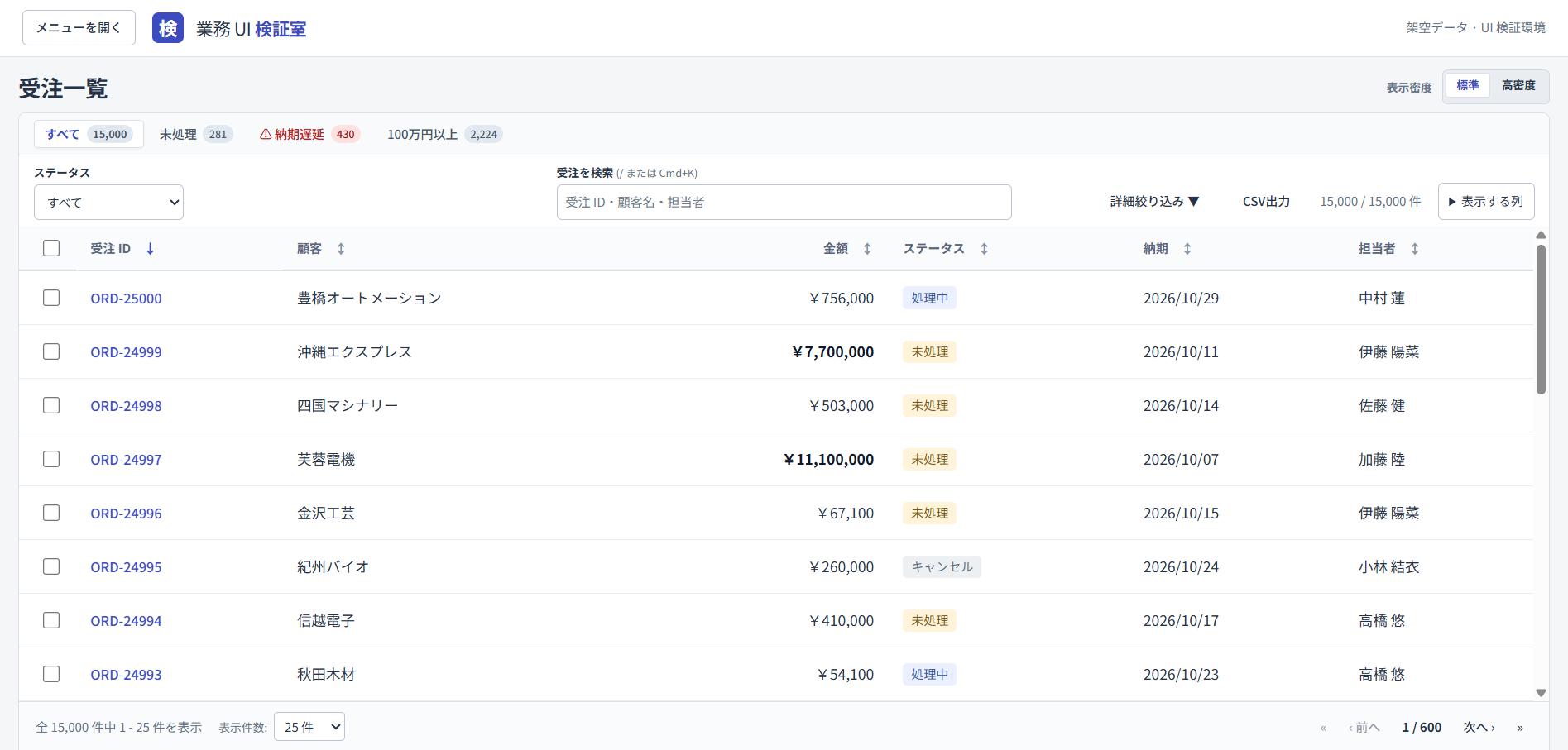Switch display density to 高密度
The height and width of the screenshot is (750, 1568).
click(x=1518, y=86)
